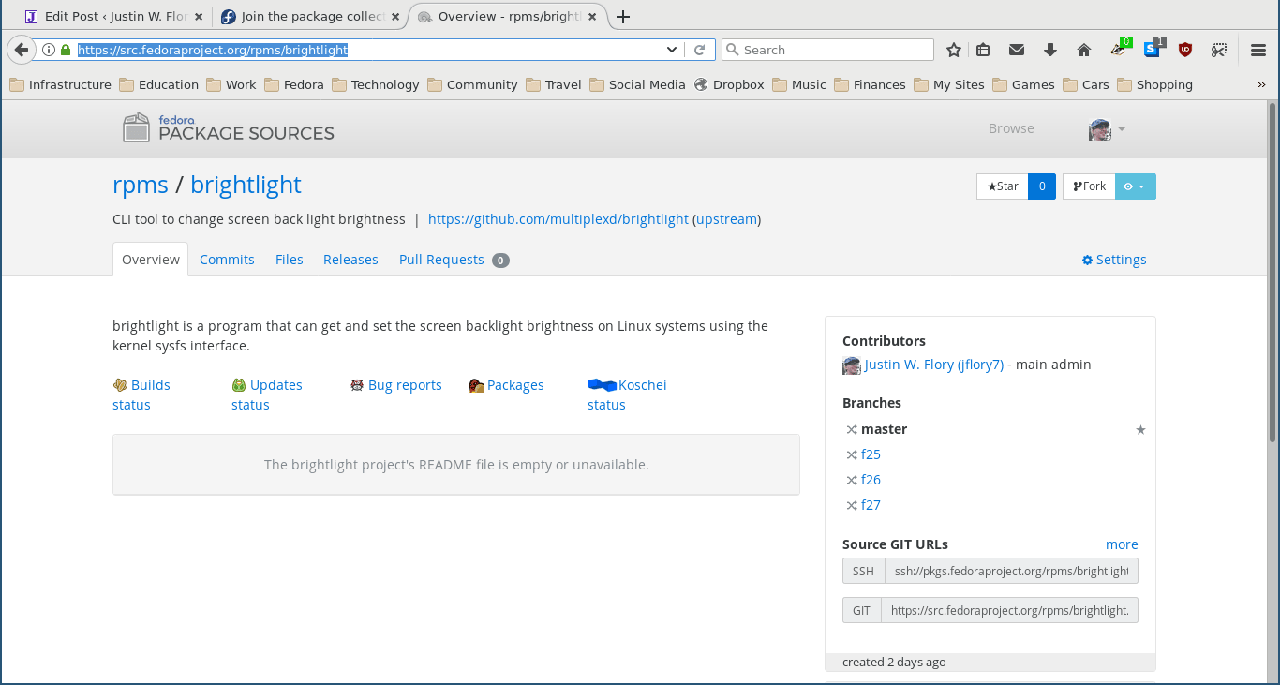The image size is (1280, 685).
Task: Click the reload page icon in address bar
Action: click(700, 50)
